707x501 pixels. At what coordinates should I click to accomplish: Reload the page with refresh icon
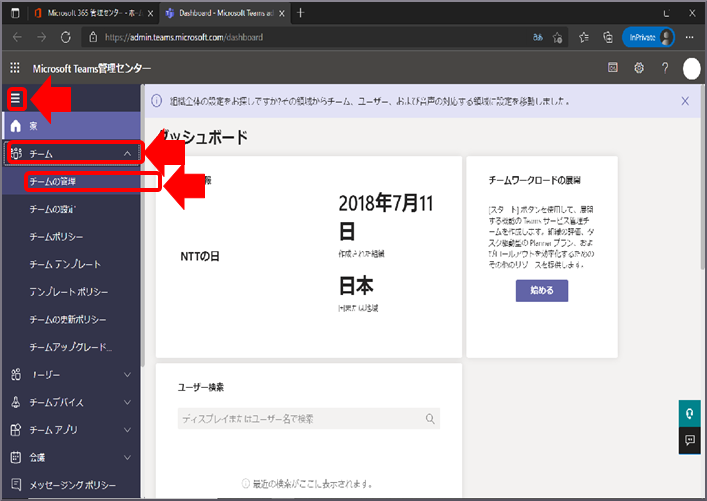pyautogui.click(x=66, y=37)
